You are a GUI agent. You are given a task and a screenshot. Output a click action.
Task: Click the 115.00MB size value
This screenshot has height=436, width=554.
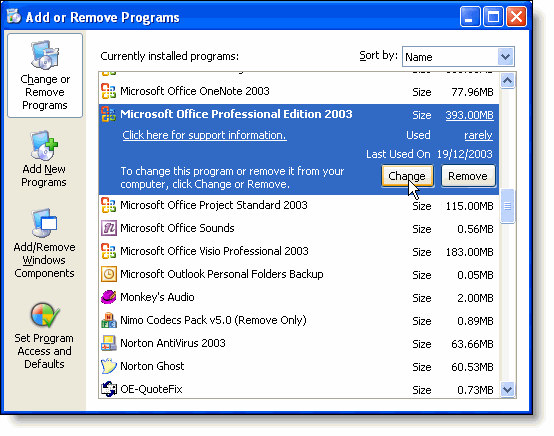469,206
